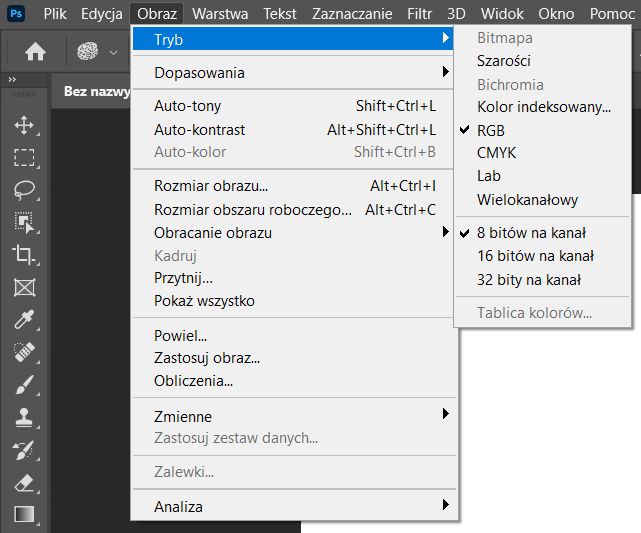Open the Filtr menu
The width and height of the screenshot is (641, 533).
[x=419, y=14]
